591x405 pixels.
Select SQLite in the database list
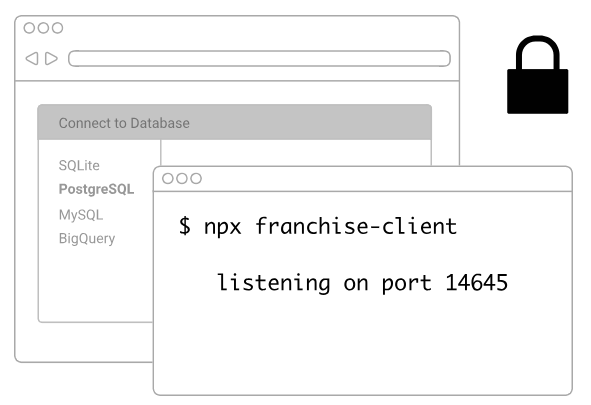click(x=79, y=165)
